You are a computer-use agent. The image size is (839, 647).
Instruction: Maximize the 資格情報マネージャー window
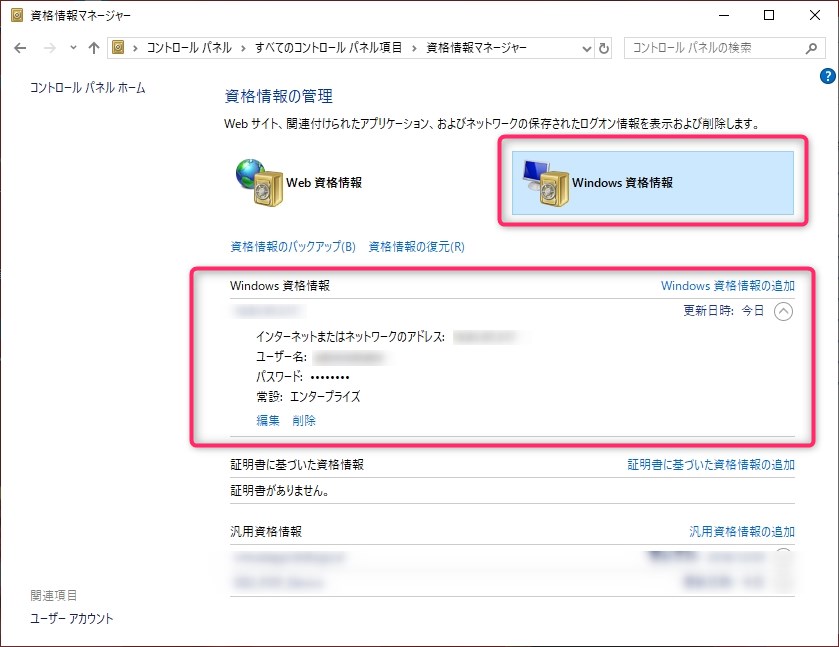769,15
